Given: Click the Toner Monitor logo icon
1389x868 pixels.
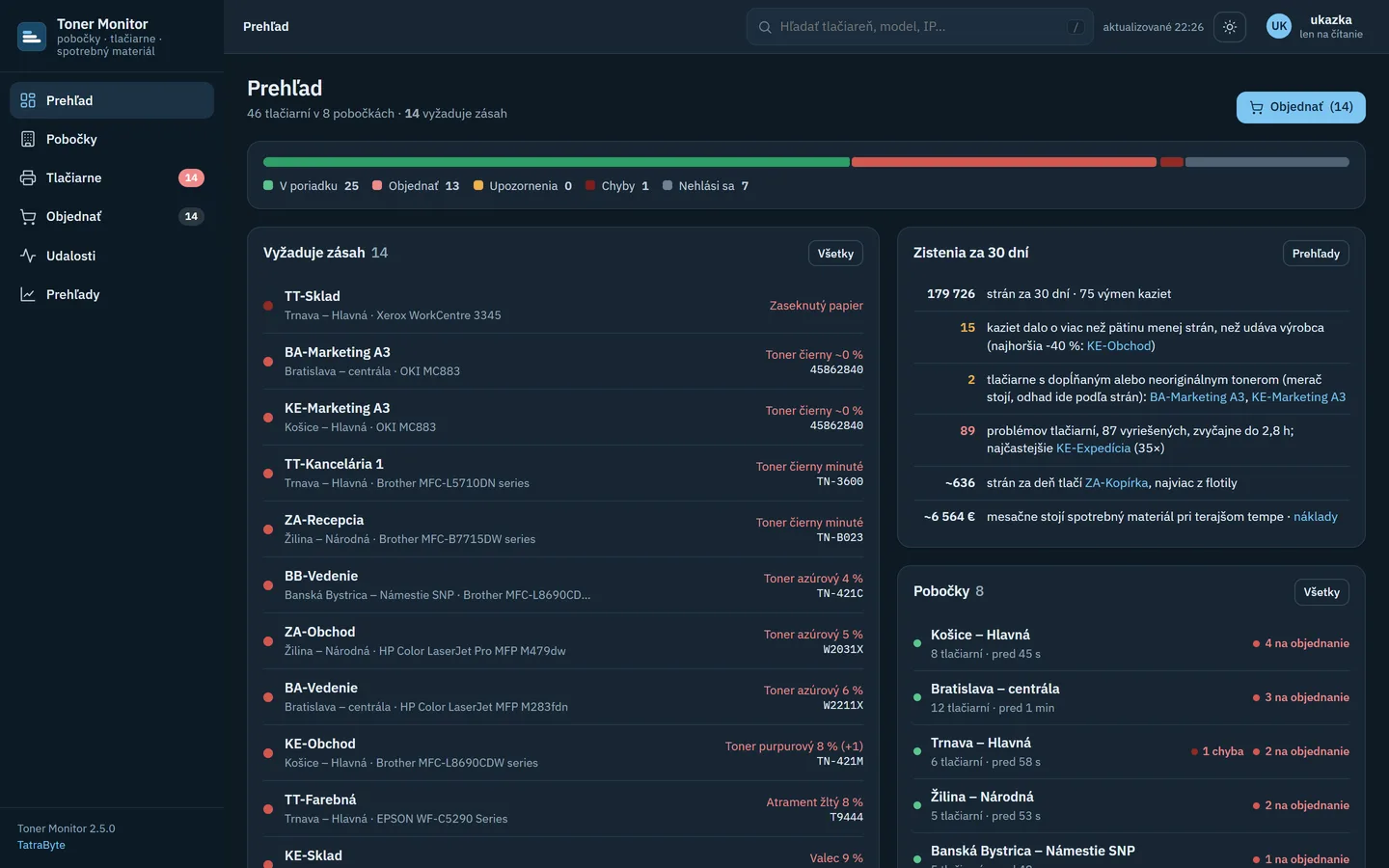Looking at the screenshot, I should (x=32, y=37).
